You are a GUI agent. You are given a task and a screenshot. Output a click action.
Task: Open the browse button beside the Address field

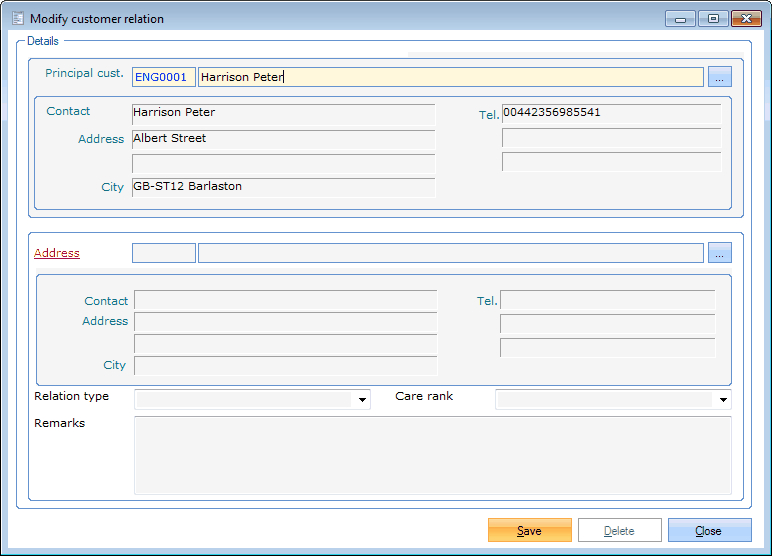coord(720,253)
